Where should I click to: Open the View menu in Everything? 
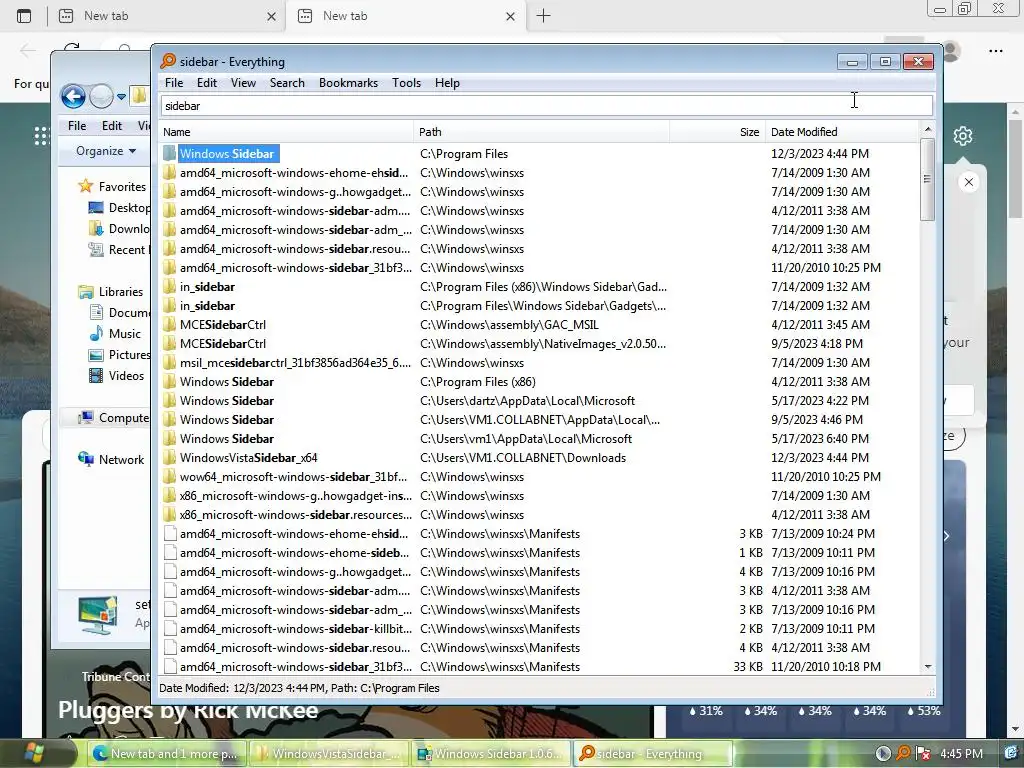(x=243, y=83)
